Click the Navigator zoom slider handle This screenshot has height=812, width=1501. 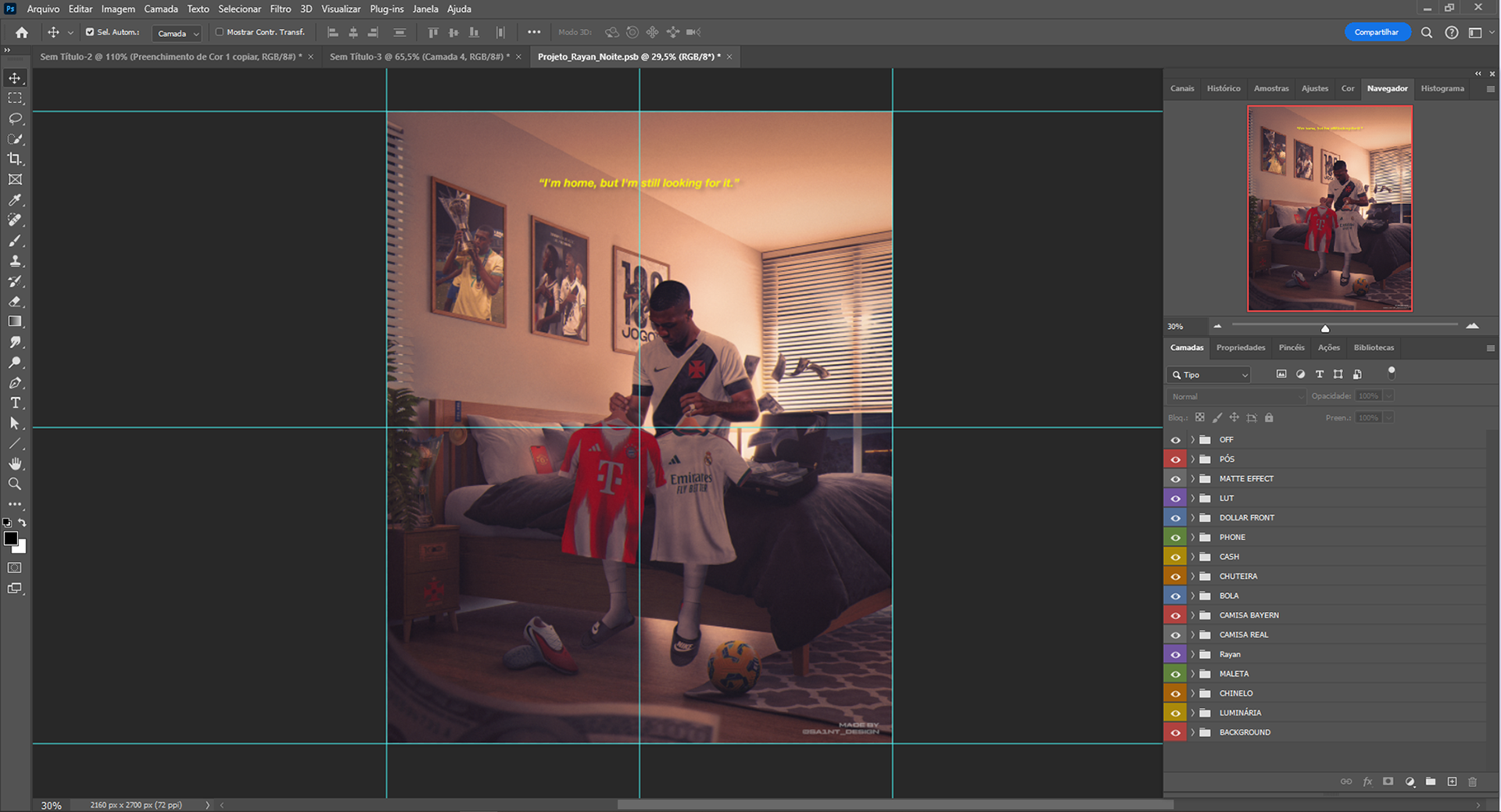[x=1325, y=328]
